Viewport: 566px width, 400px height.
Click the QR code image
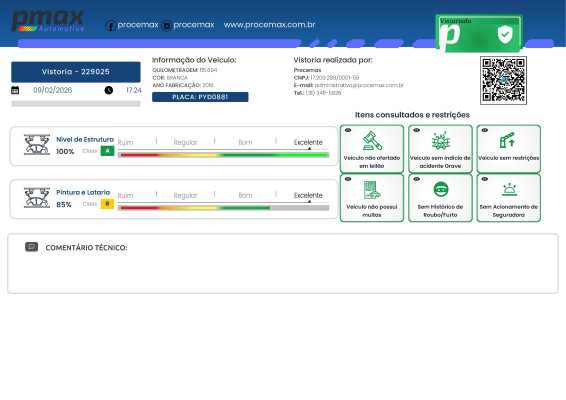point(503,81)
